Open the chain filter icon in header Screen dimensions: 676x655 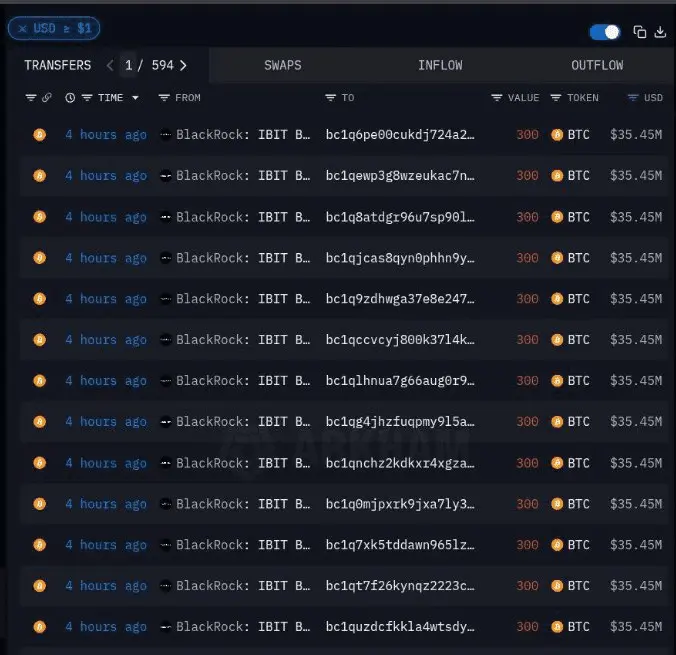click(x=31, y=98)
